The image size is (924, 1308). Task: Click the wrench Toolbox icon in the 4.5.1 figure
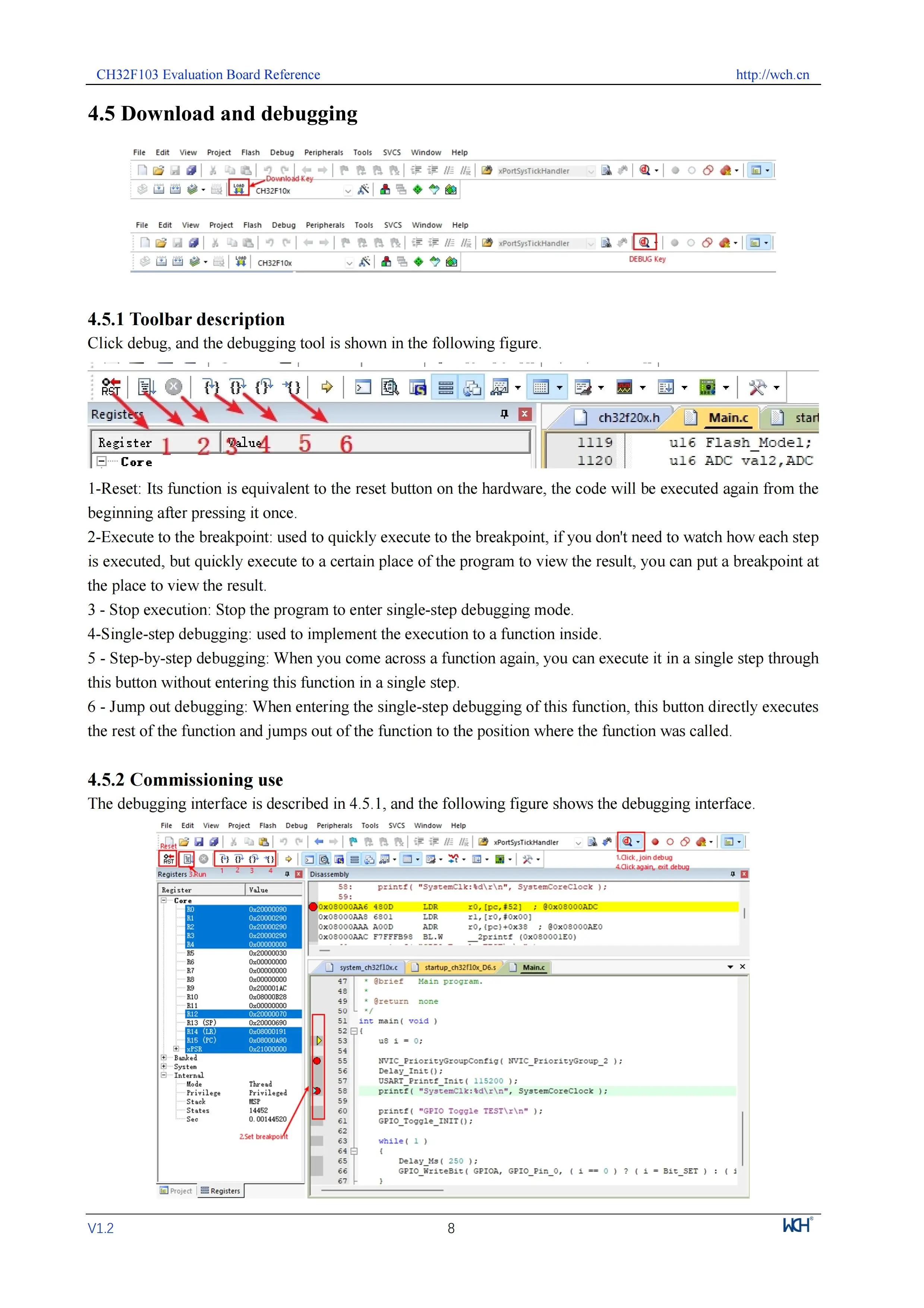pos(758,387)
